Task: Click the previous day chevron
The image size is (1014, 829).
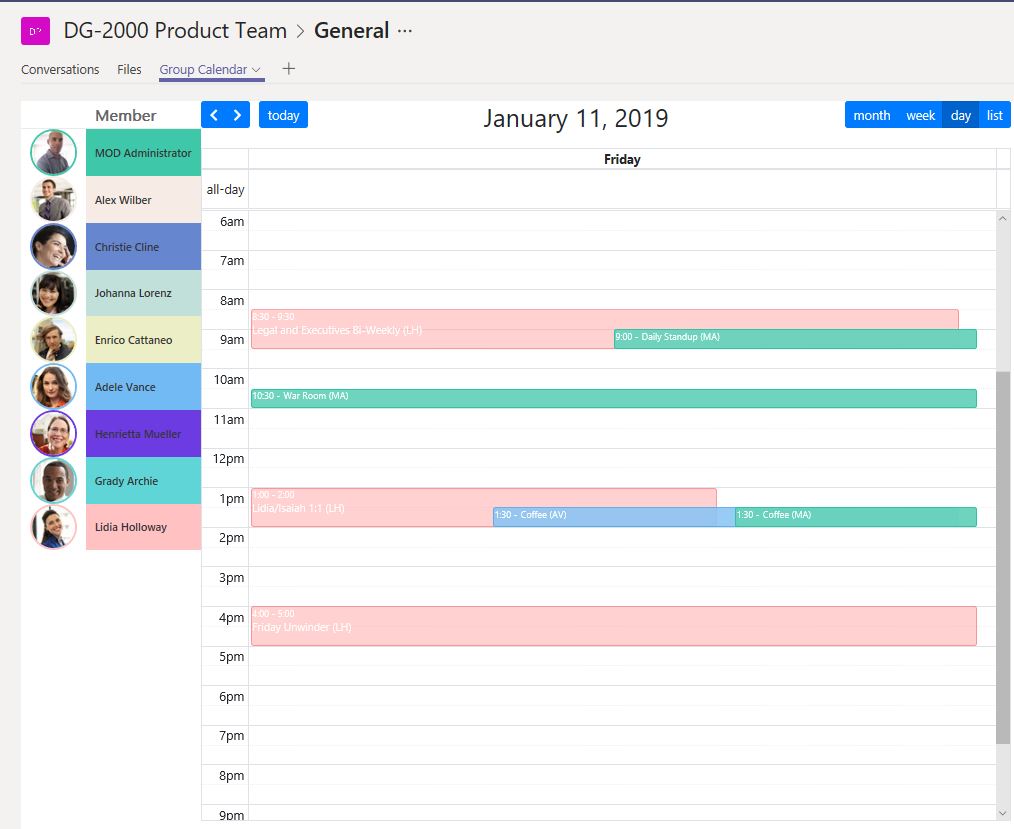Action: pos(215,114)
